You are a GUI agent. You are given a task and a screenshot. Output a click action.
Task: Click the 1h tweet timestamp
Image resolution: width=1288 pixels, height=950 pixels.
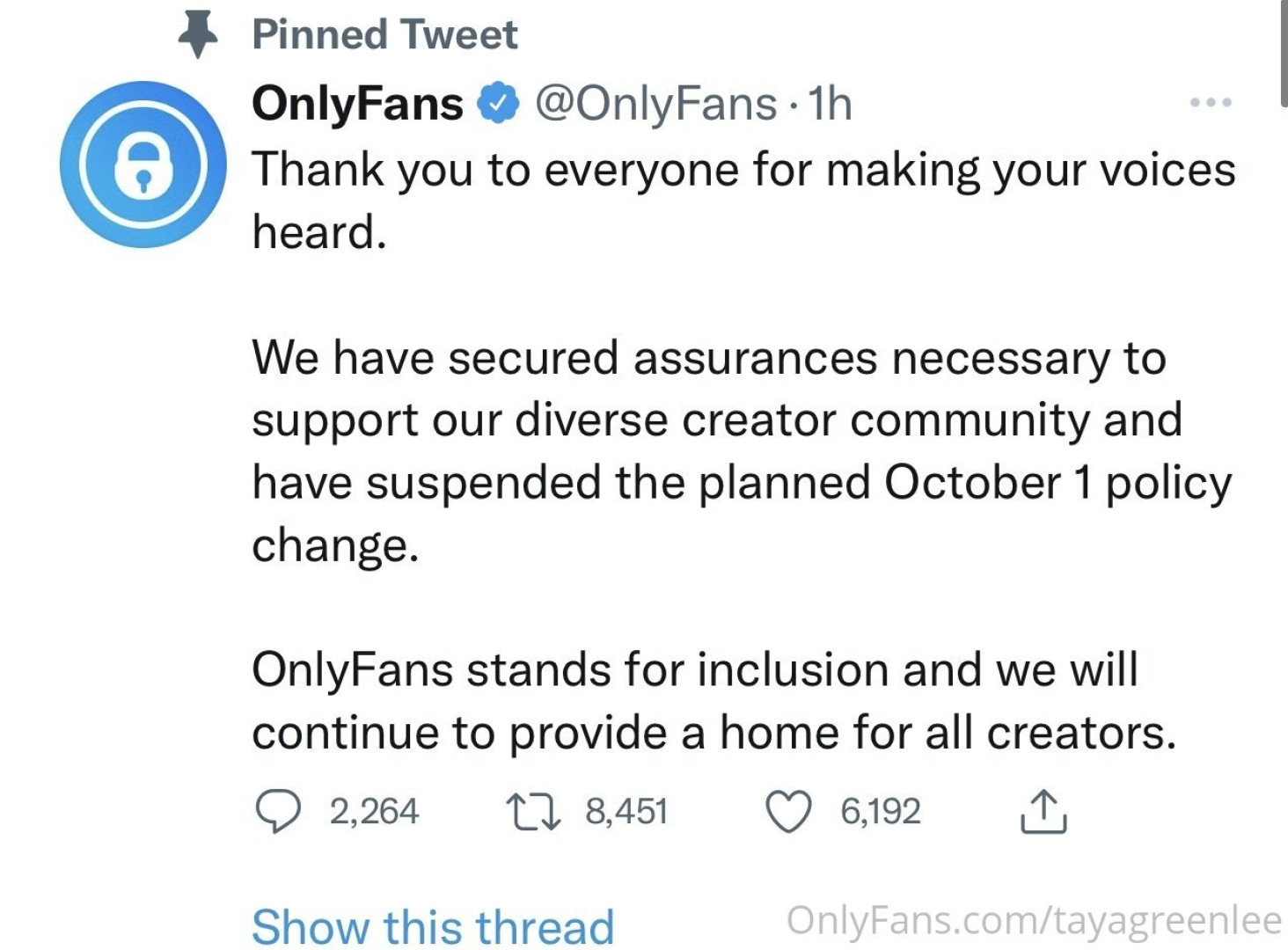(x=830, y=104)
